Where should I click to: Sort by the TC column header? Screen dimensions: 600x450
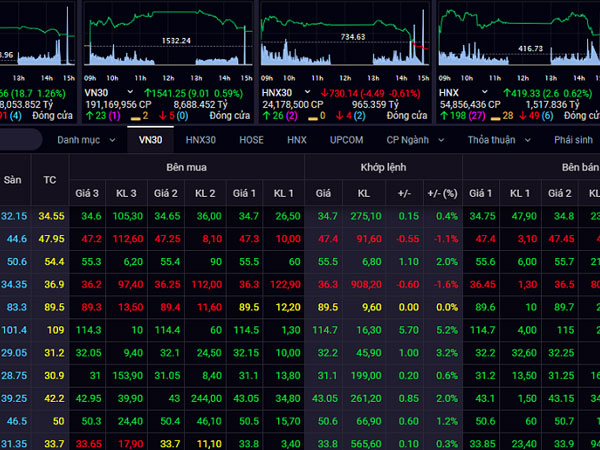50,180
